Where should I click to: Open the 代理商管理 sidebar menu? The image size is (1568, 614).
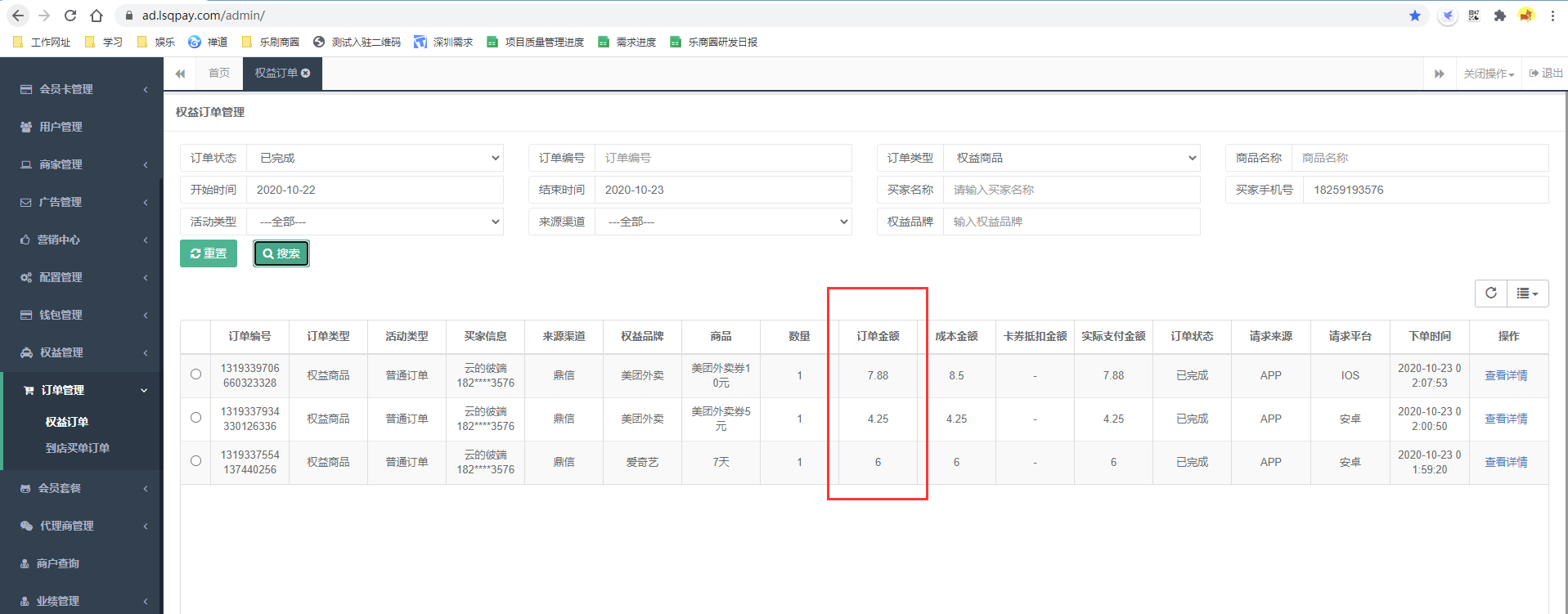82,526
